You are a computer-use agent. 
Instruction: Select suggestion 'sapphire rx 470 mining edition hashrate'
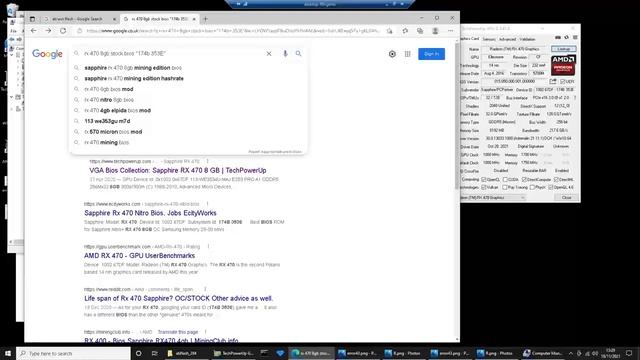[188, 78]
